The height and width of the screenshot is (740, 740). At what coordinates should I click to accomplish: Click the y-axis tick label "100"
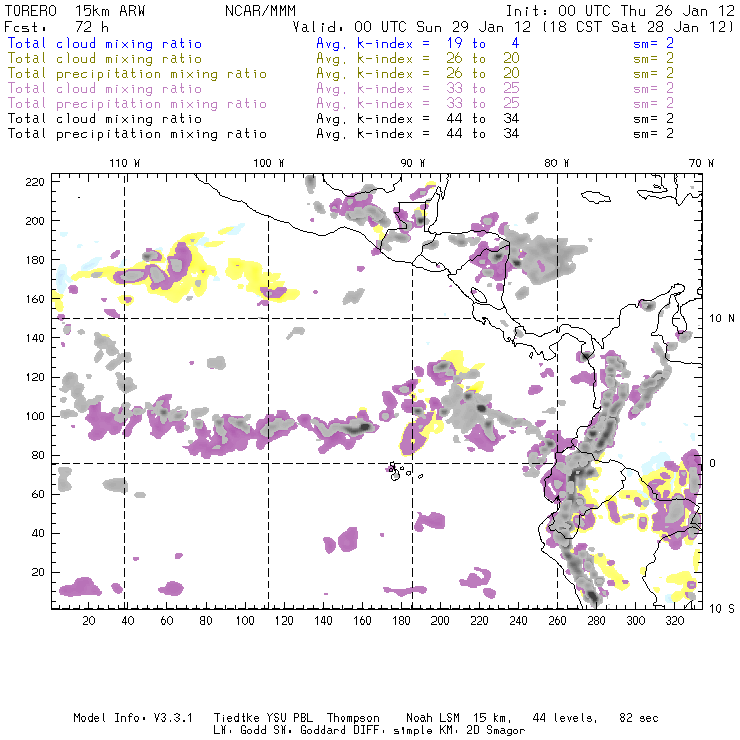coord(35,416)
